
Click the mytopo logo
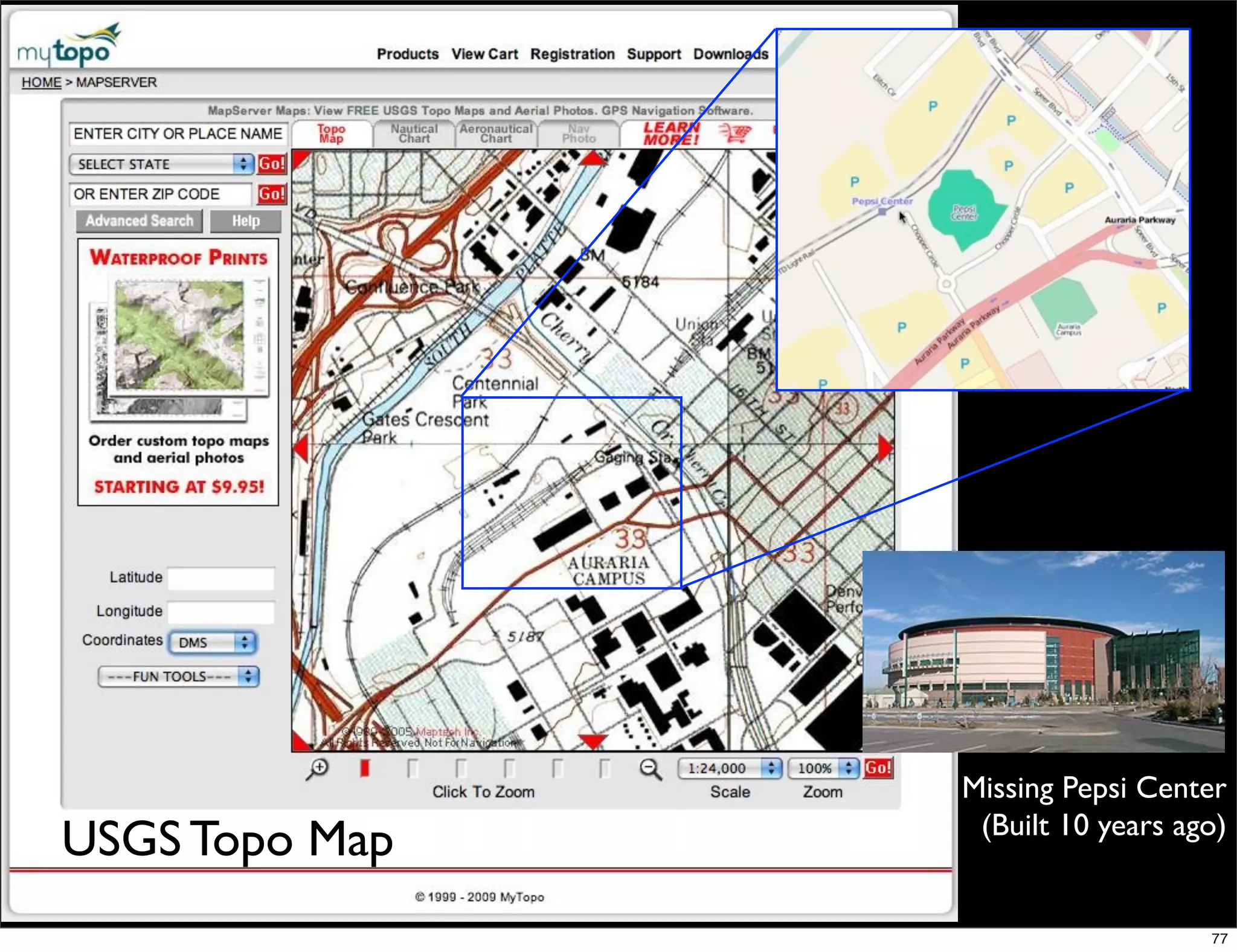[68, 45]
